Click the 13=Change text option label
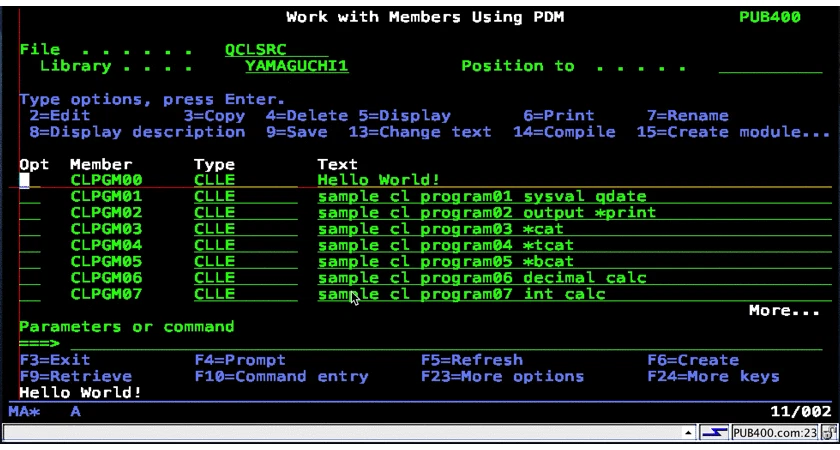 420,132
